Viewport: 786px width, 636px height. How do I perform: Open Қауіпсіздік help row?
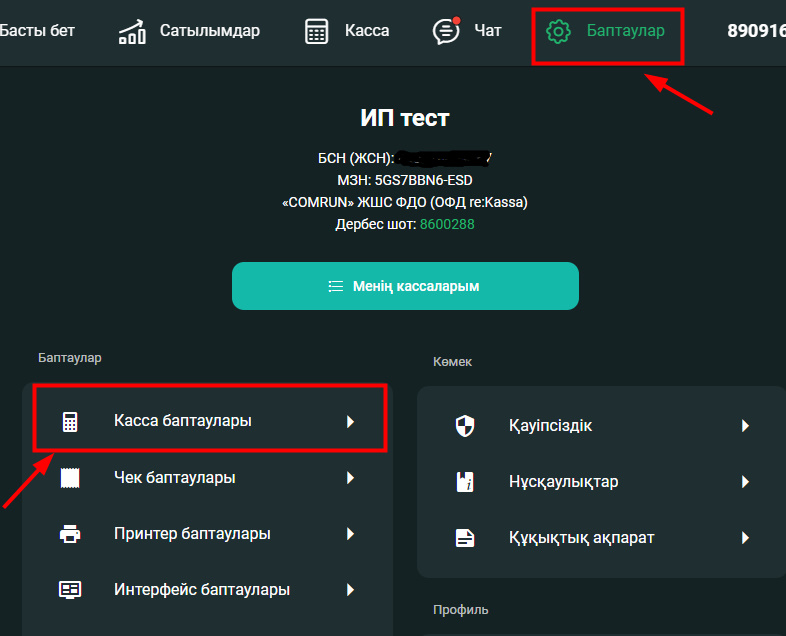(602, 426)
